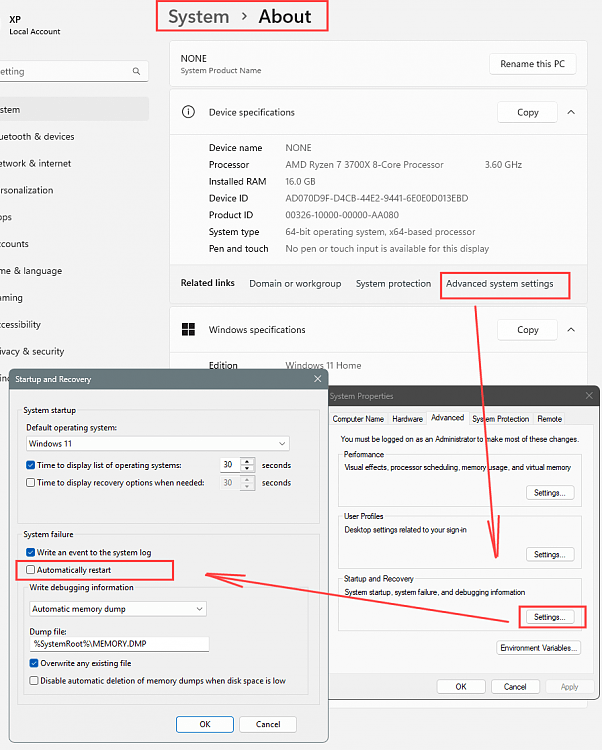Collapse the Windows specifications section

571,330
